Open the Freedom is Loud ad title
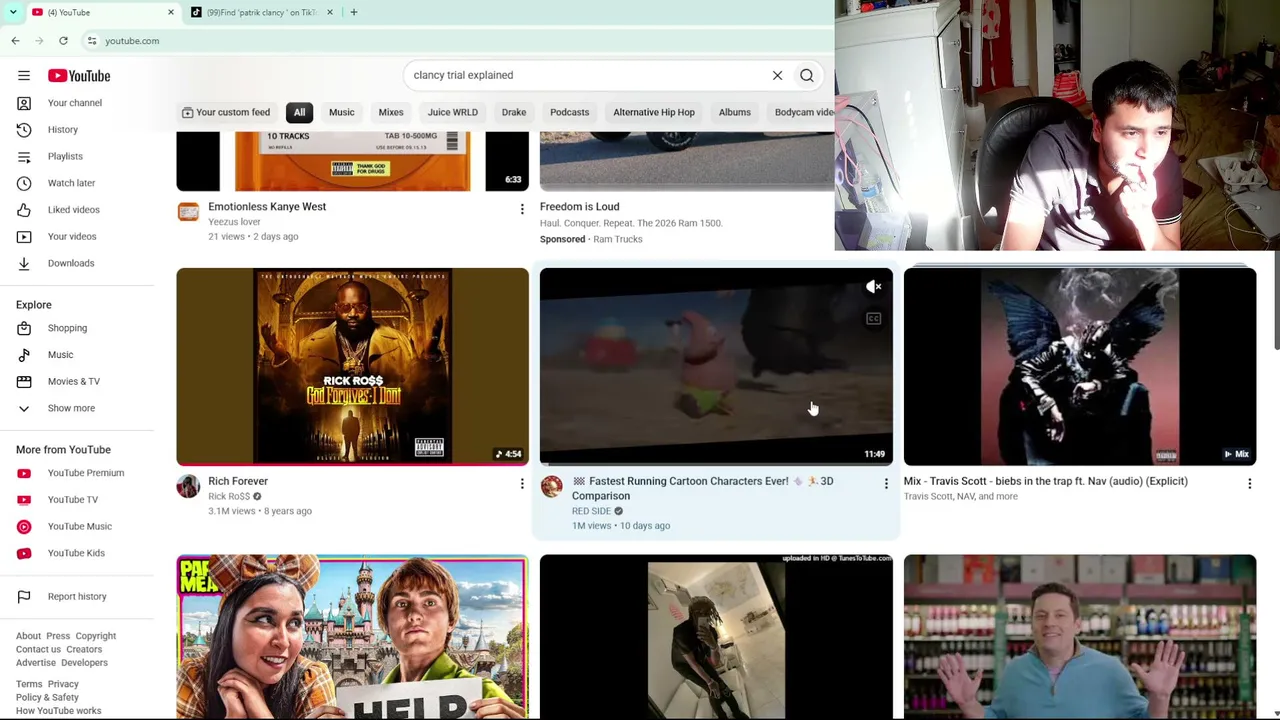The width and height of the screenshot is (1280, 720). [x=580, y=207]
